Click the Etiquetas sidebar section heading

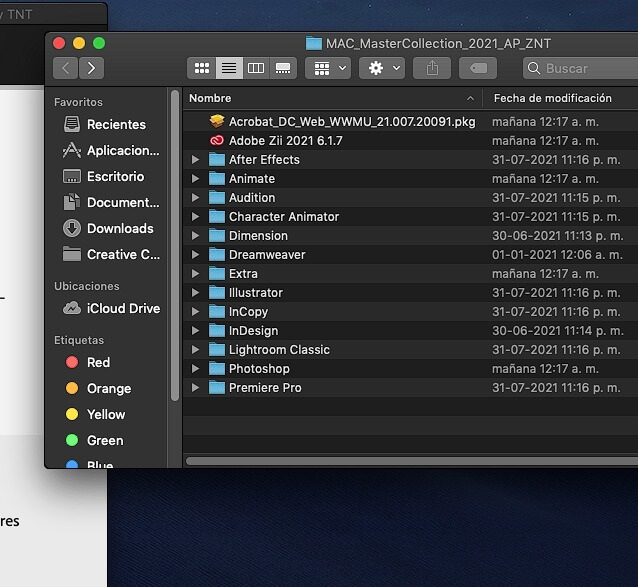point(79,340)
